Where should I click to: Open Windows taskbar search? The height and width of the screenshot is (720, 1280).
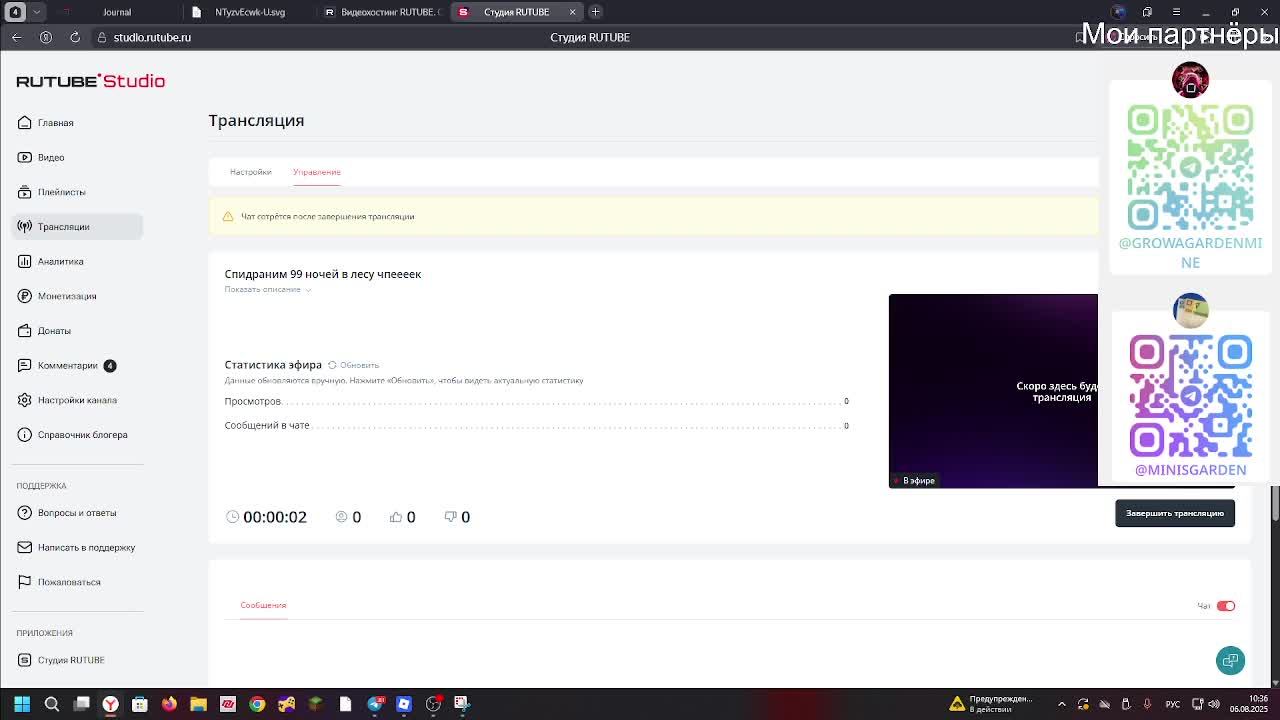(52, 704)
